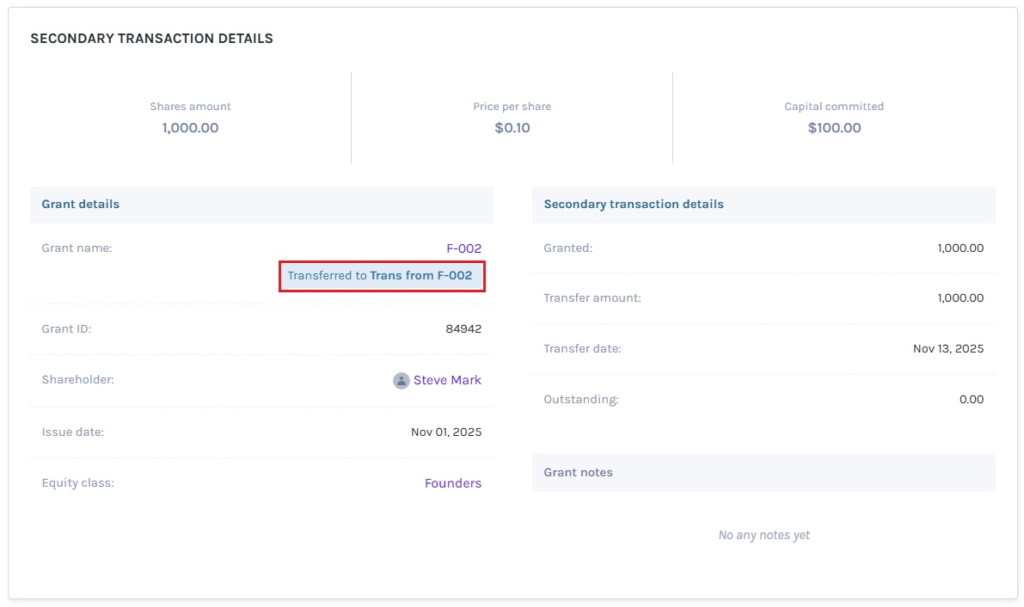Click the Price per share $0.10 value
Image resolution: width=1024 pixels, height=607 pixels.
(512, 128)
